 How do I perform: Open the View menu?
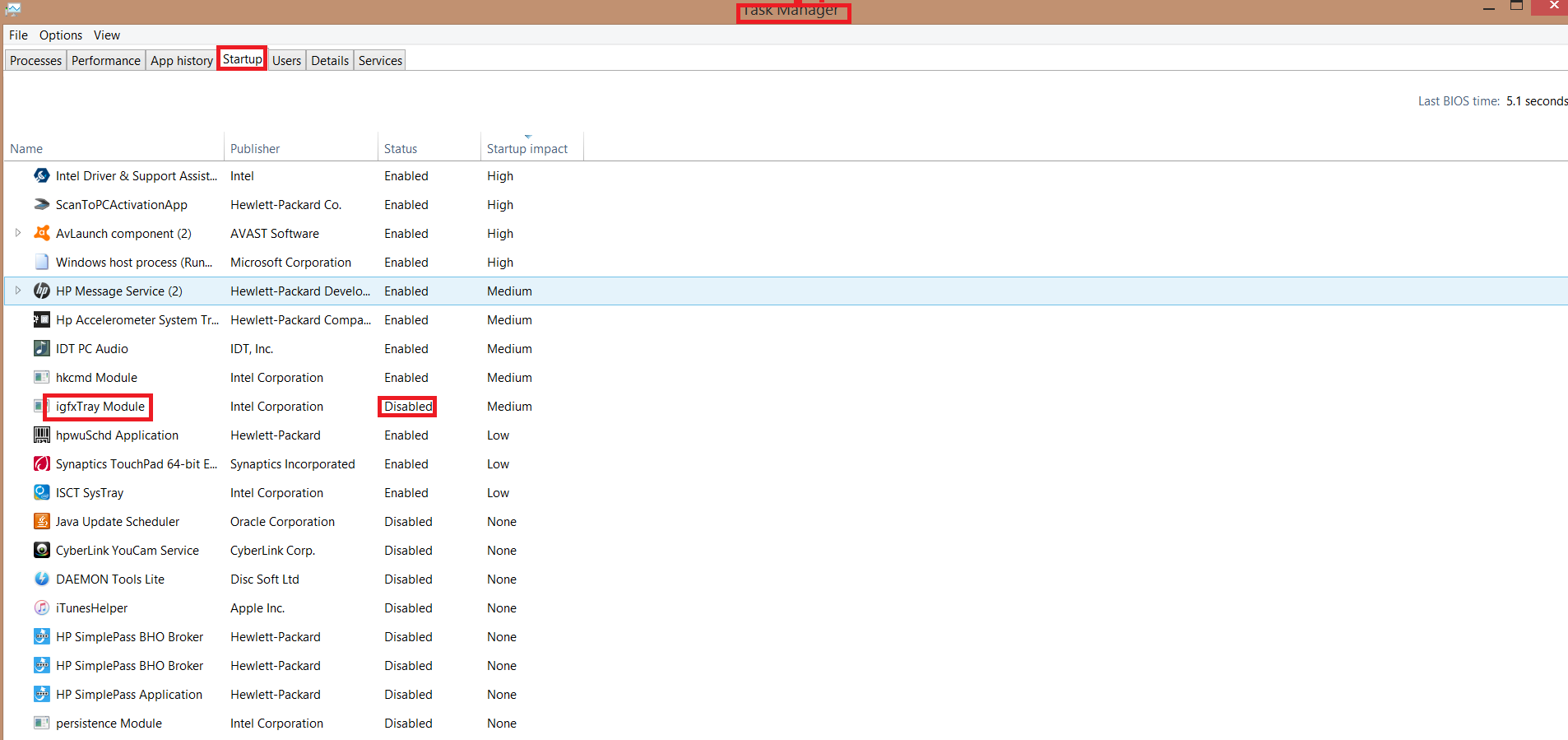pyautogui.click(x=107, y=35)
